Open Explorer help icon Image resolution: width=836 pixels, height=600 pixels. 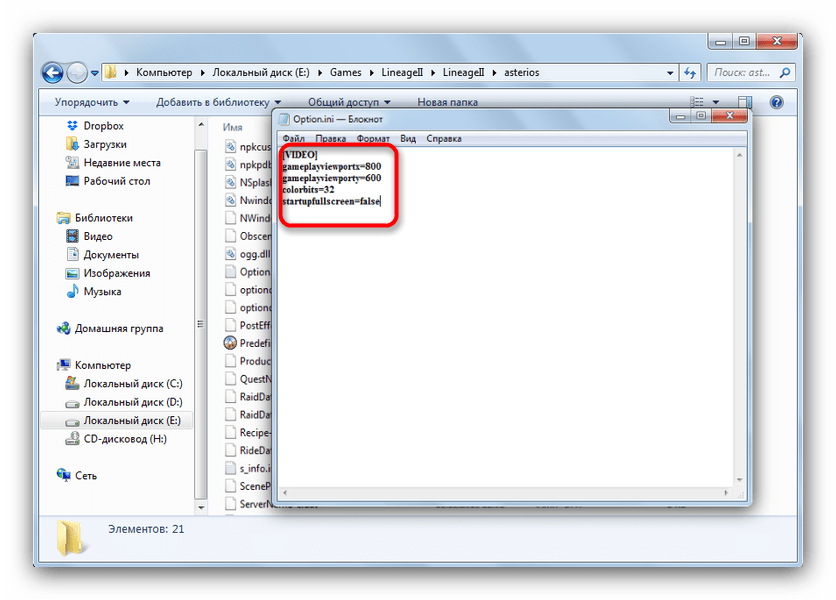(x=777, y=102)
